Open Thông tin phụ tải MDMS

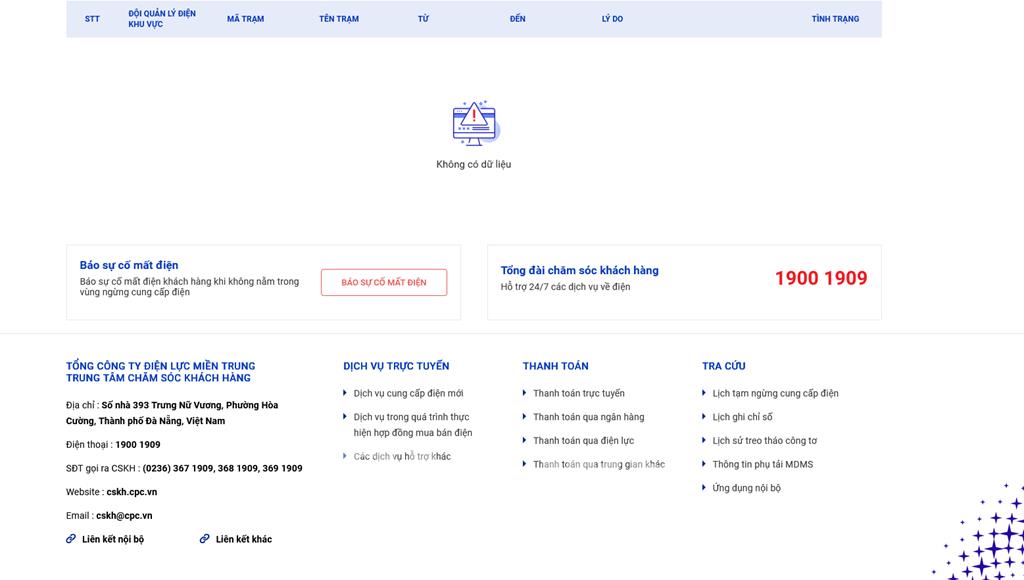coord(762,464)
